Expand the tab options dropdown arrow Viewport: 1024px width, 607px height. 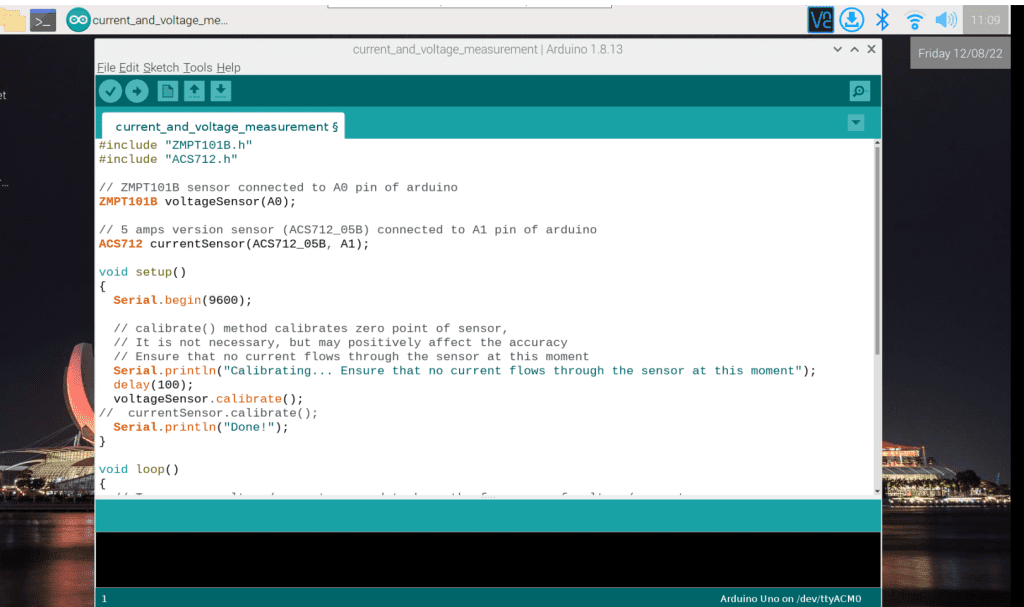[x=855, y=123]
